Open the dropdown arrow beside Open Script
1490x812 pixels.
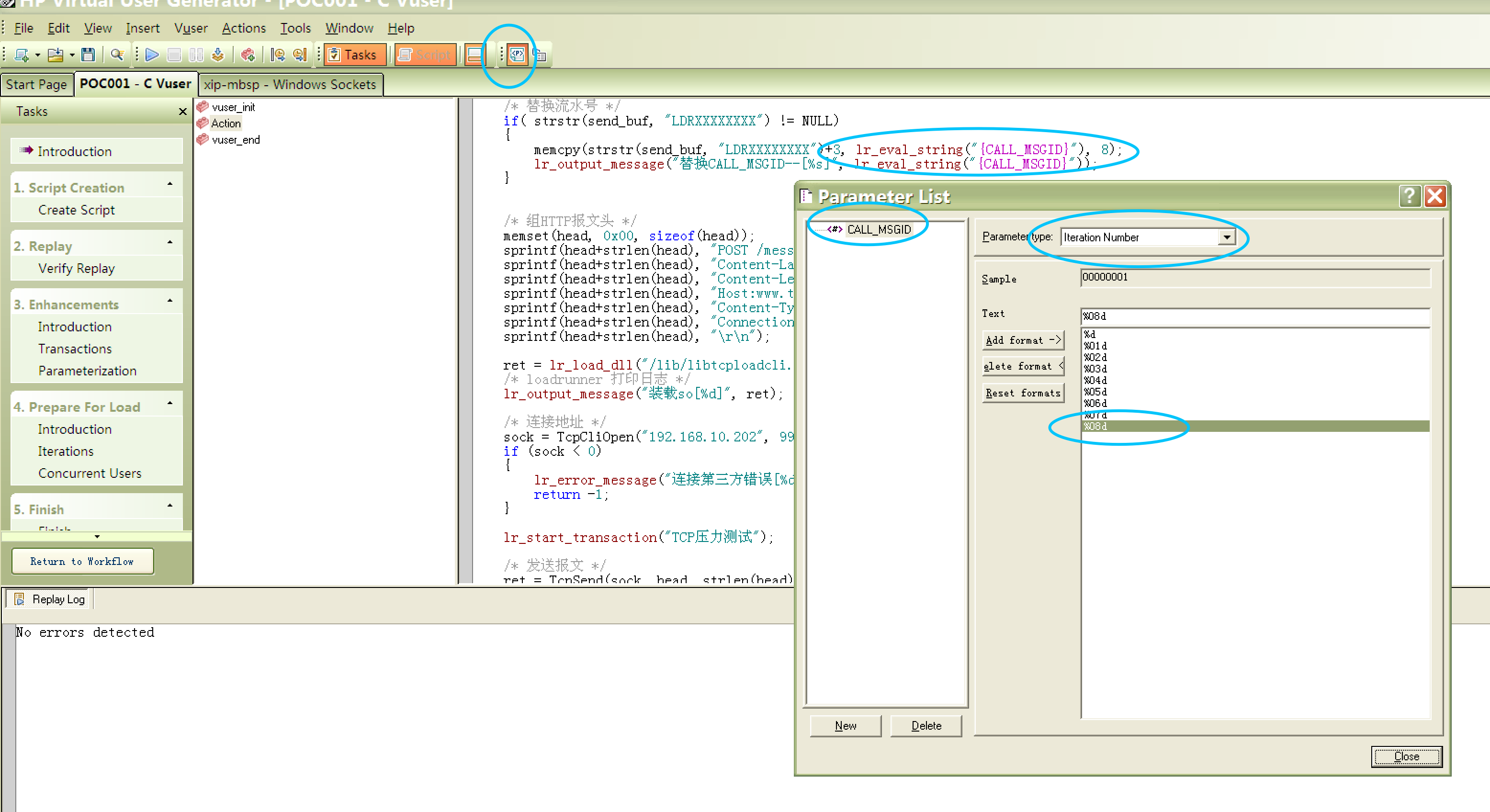[72, 56]
